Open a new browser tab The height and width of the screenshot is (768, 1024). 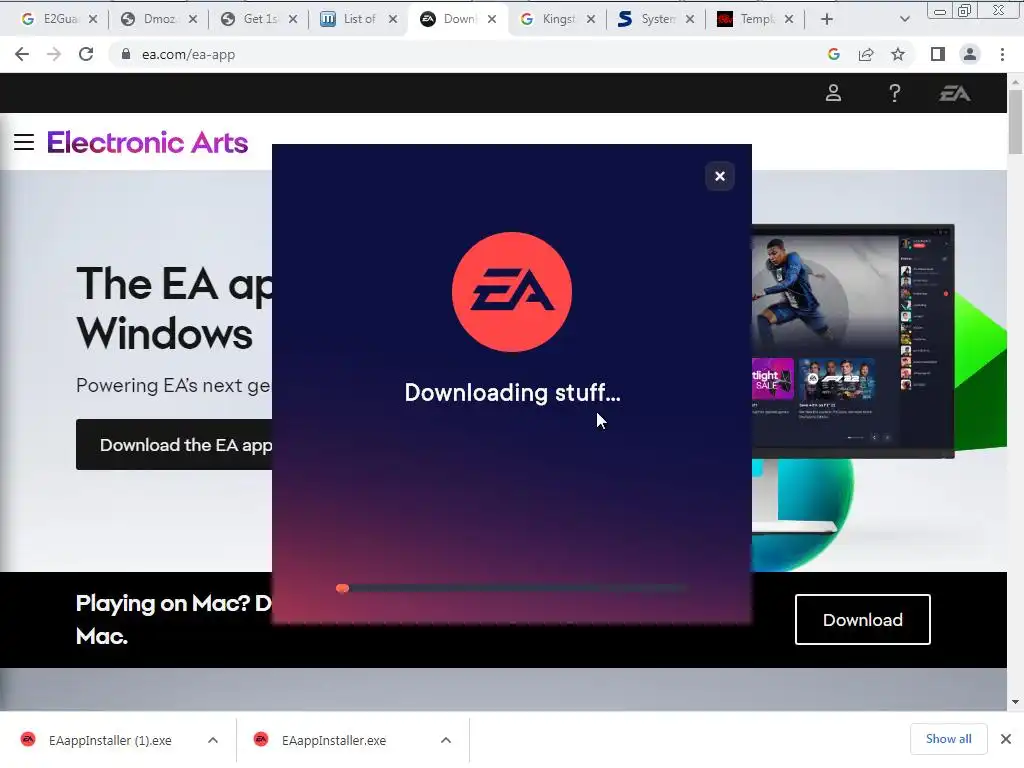pos(827,19)
